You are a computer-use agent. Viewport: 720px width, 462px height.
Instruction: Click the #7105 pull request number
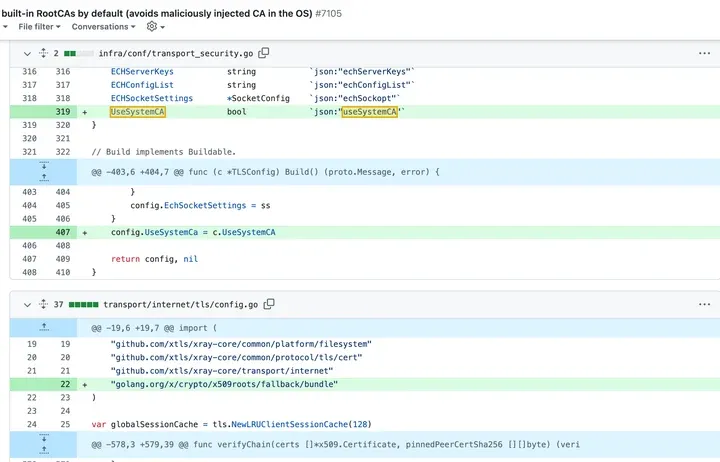tap(328, 13)
